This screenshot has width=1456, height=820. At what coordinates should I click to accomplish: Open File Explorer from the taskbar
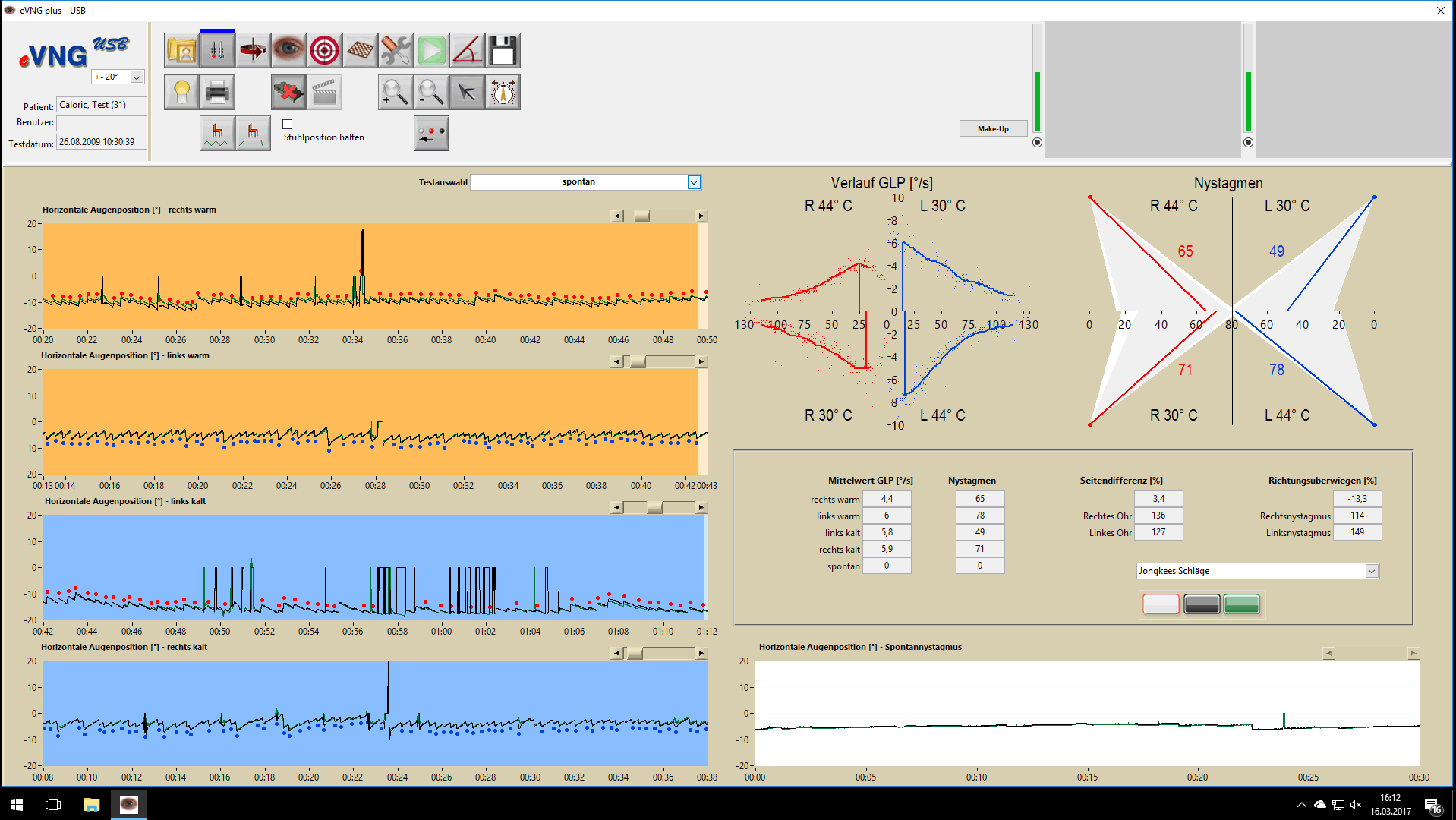click(x=91, y=805)
